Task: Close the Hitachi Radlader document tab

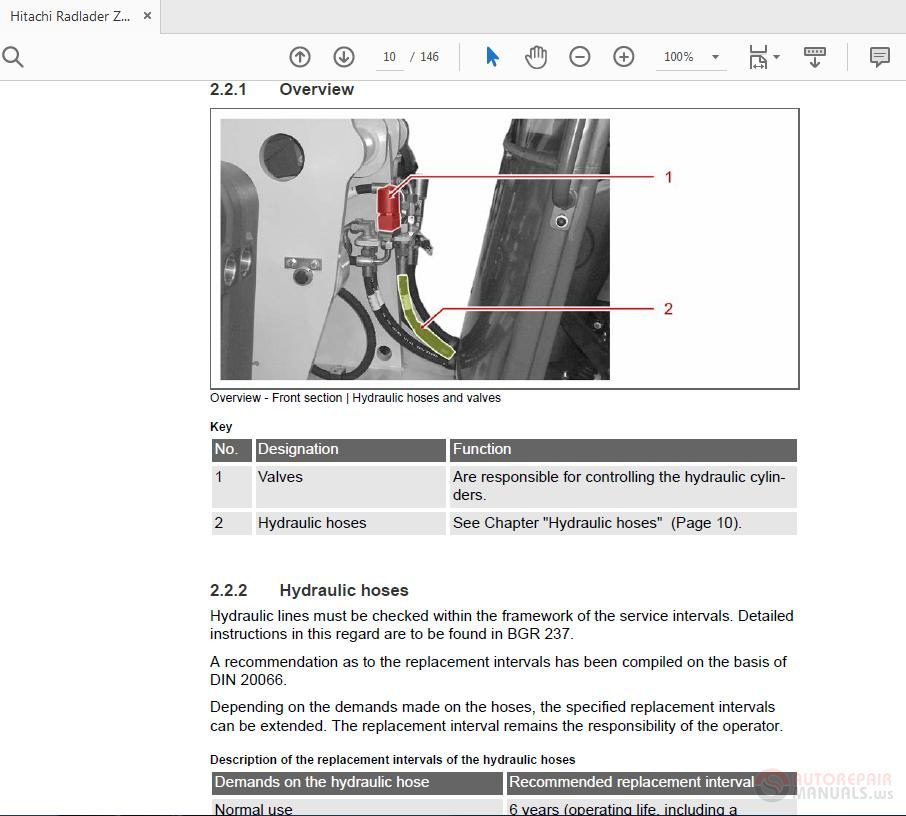Action: pos(147,16)
